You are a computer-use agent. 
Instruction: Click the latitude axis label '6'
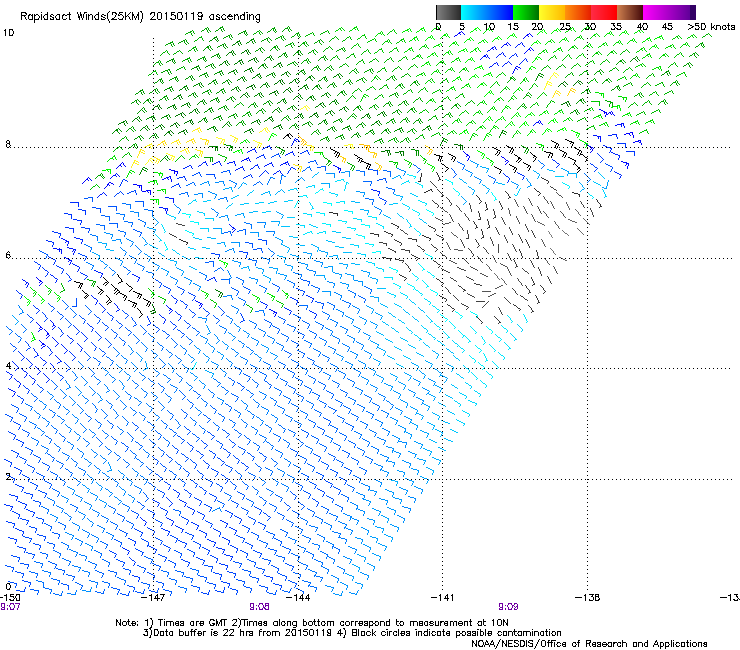[8, 255]
